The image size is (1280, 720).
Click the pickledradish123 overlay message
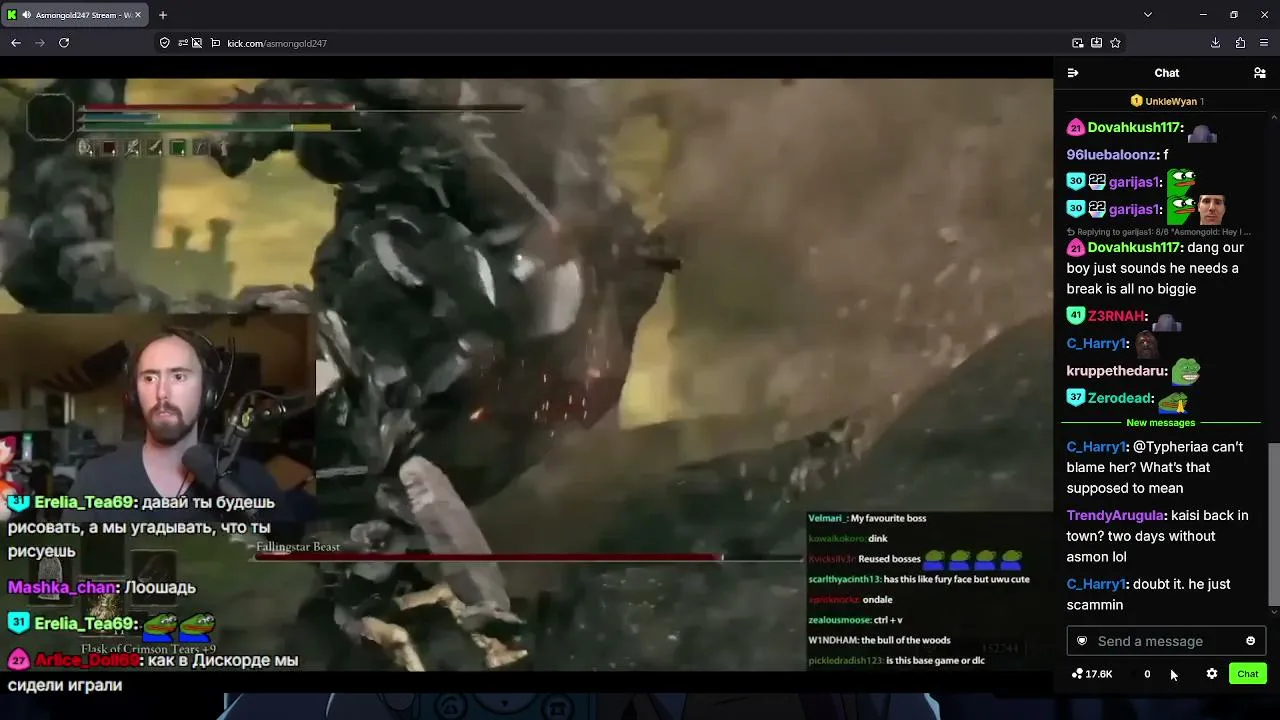(x=896, y=660)
